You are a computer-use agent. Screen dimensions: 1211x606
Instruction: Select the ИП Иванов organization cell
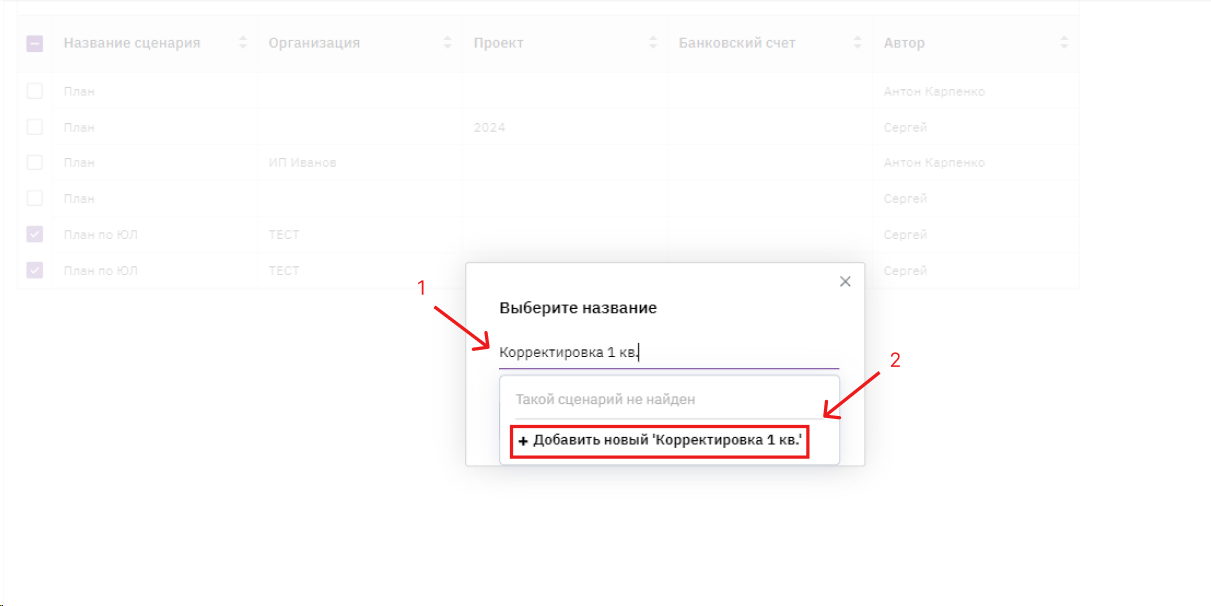pos(360,162)
